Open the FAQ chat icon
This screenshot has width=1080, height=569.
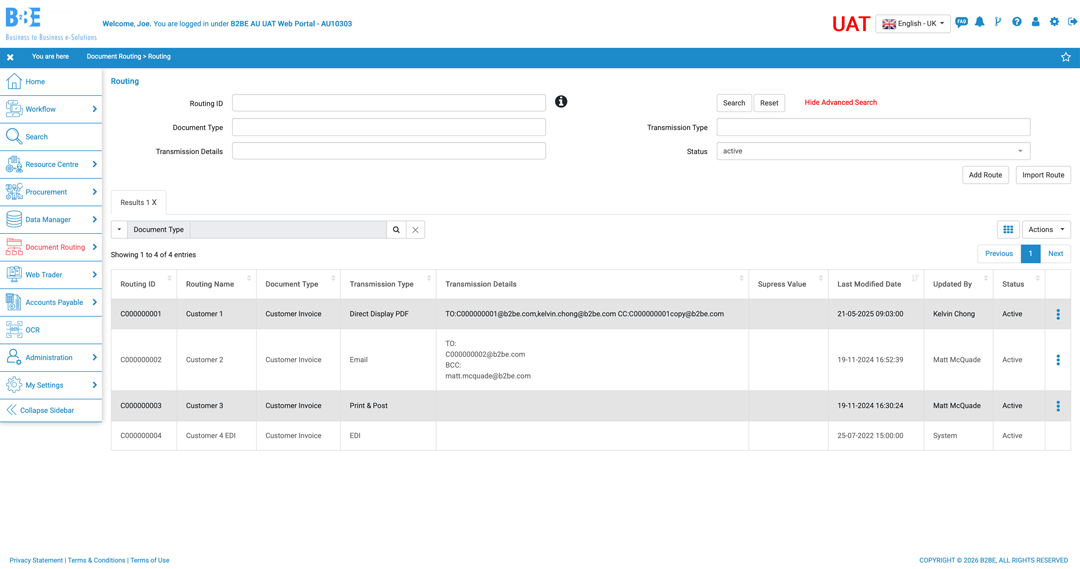coord(961,22)
